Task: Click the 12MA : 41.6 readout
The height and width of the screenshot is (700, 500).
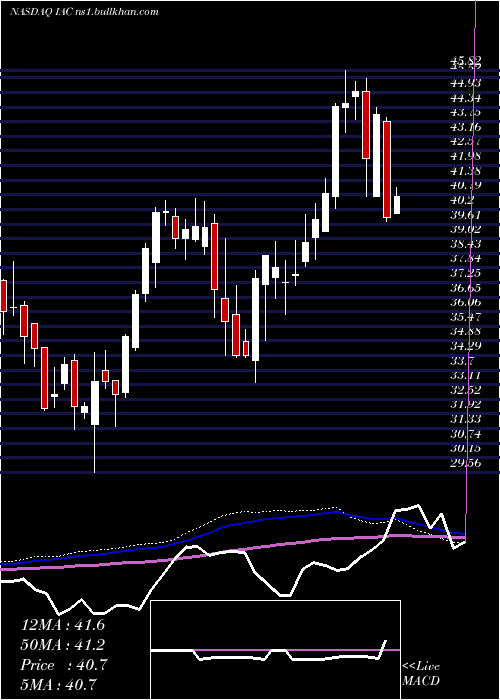Action: [x=63, y=625]
